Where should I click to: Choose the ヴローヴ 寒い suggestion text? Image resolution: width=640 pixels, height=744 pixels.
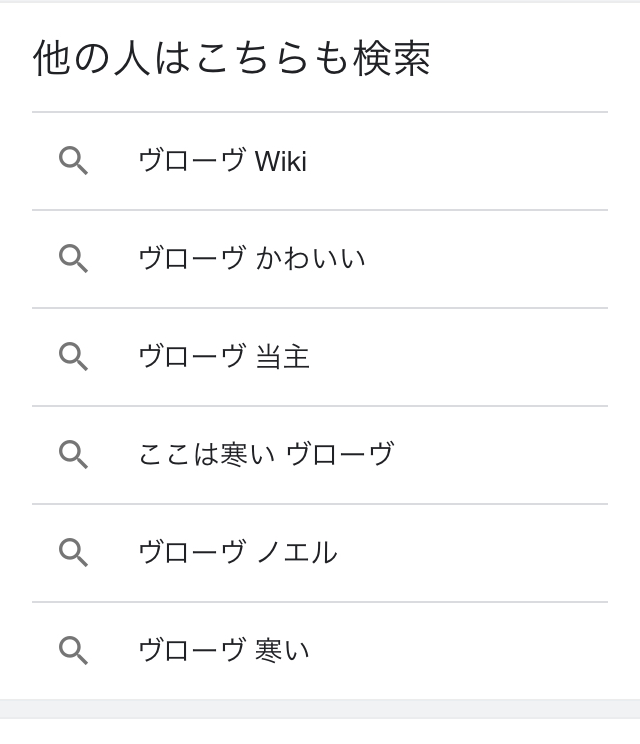[x=223, y=651]
